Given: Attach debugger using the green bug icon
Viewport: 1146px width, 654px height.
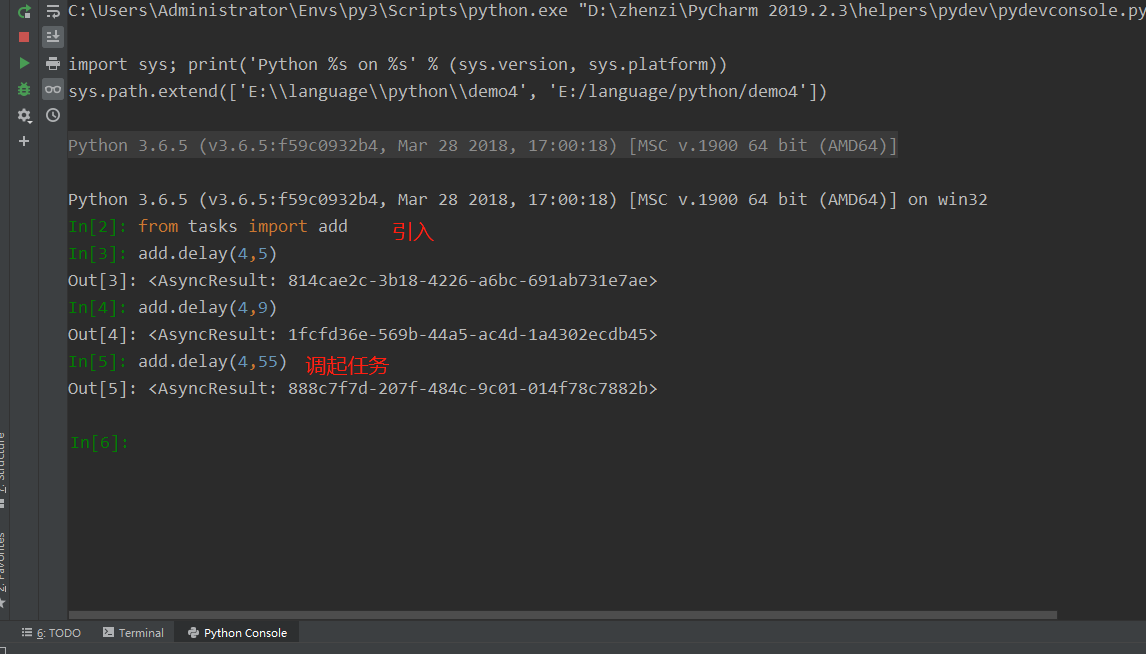Looking at the screenshot, I should [24, 89].
